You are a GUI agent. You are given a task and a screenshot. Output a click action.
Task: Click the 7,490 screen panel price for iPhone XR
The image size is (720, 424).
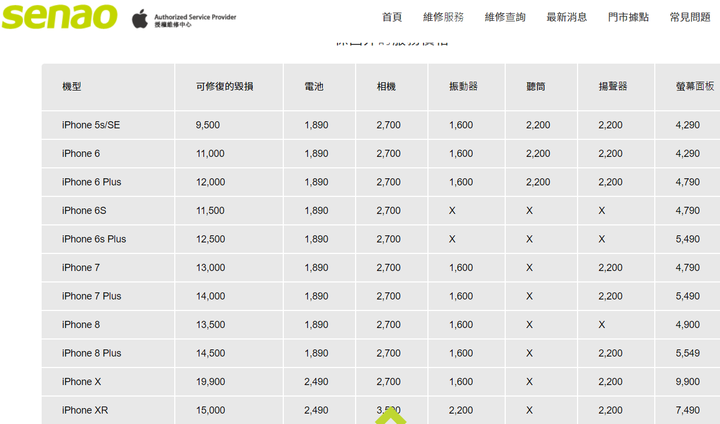point(687,410)
